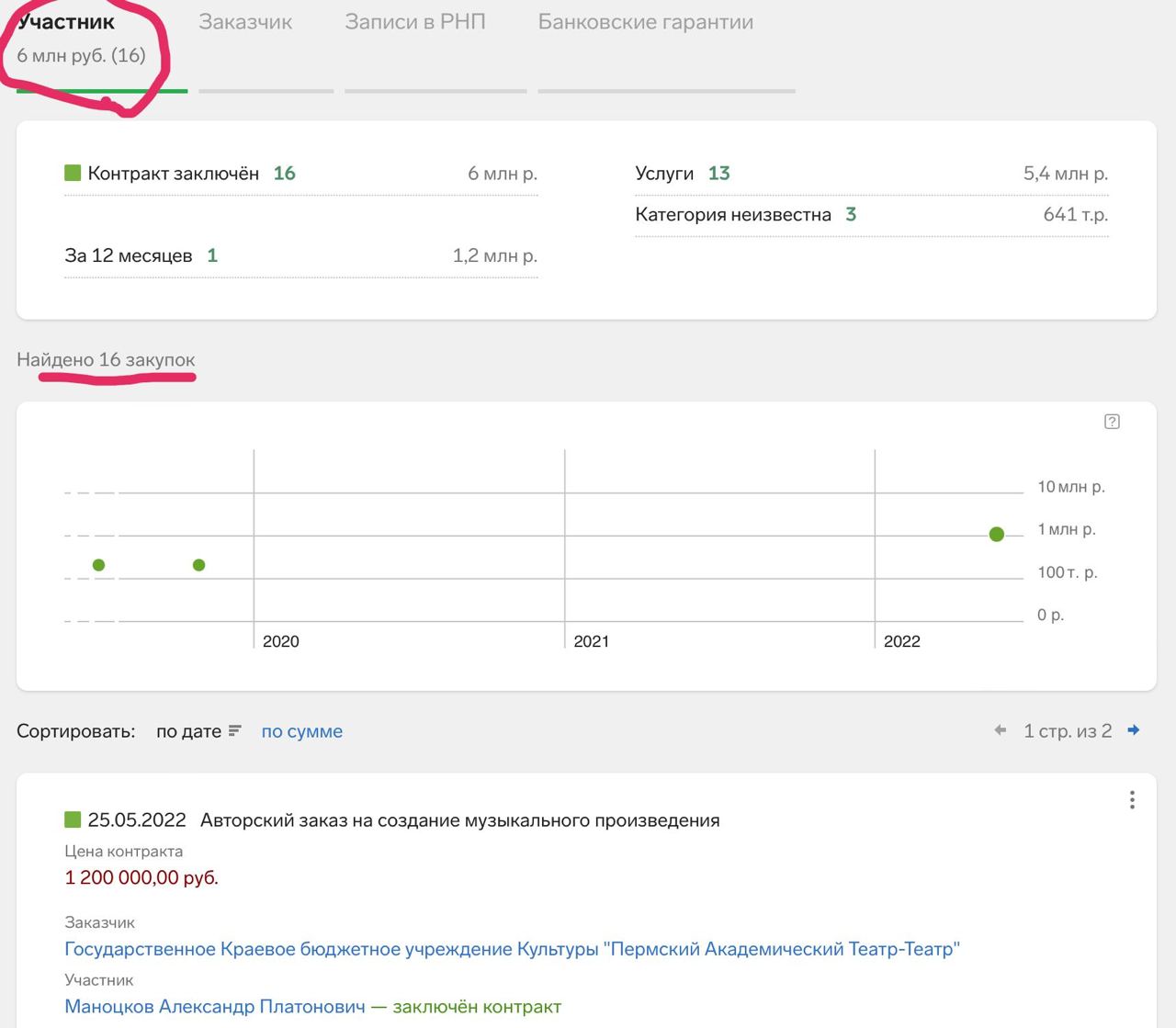The height and width of the screenshot is (1028, 1176).
Task: Click the 1,2 млн р. twelve-month amount
Action: pos(495,255)
